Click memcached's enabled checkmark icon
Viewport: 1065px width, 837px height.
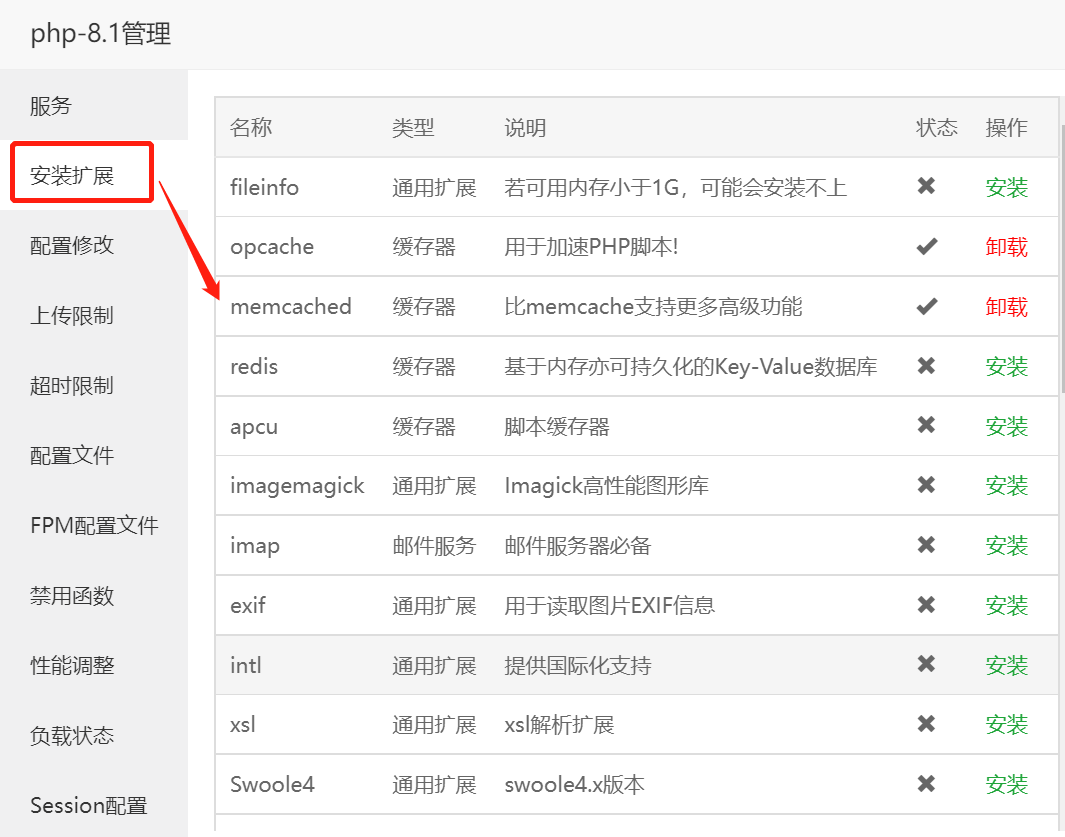(x=927, y=306)
